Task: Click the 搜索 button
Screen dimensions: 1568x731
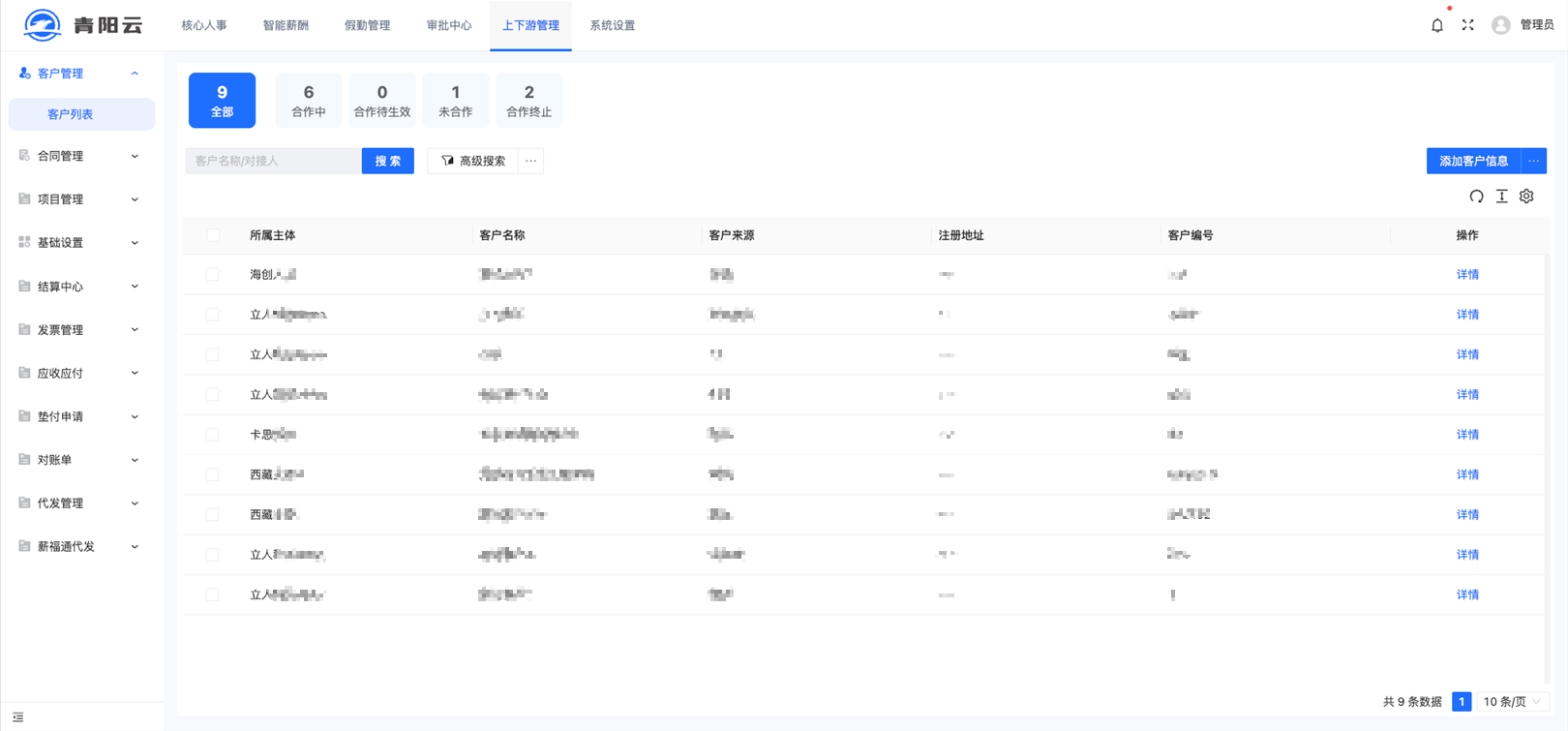Action: 388,161
